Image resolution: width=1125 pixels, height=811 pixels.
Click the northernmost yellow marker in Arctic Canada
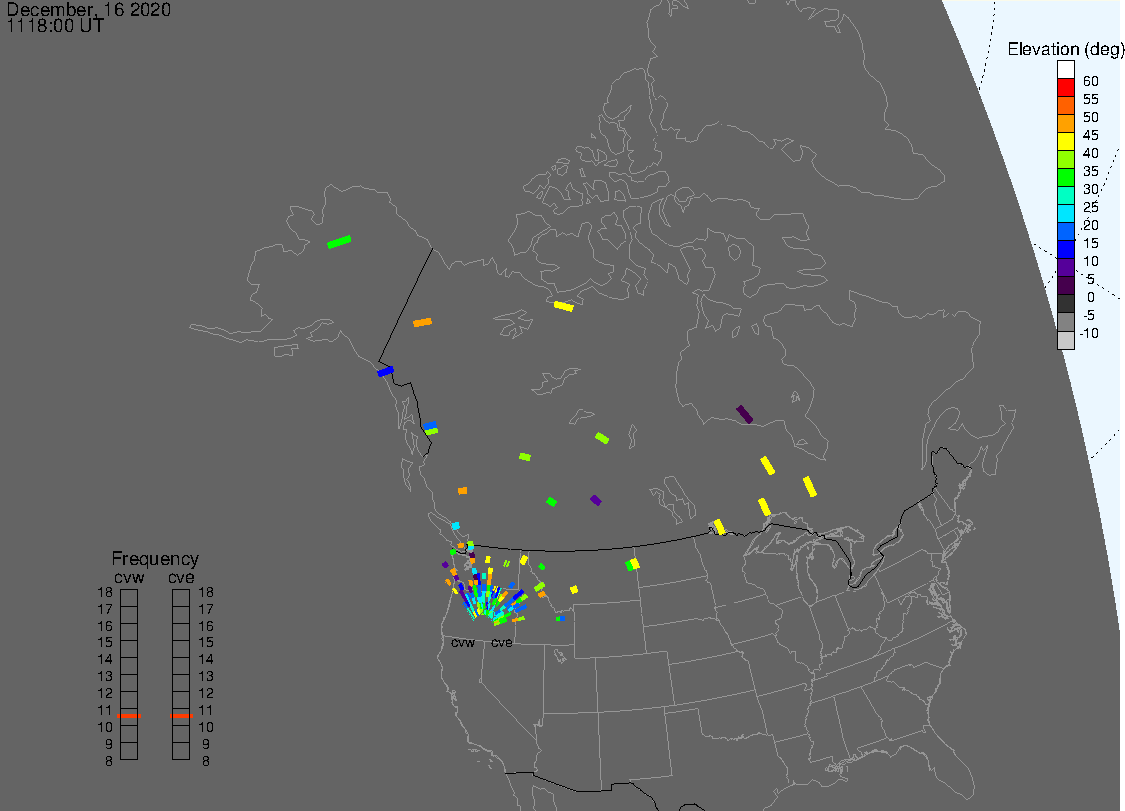564,306
